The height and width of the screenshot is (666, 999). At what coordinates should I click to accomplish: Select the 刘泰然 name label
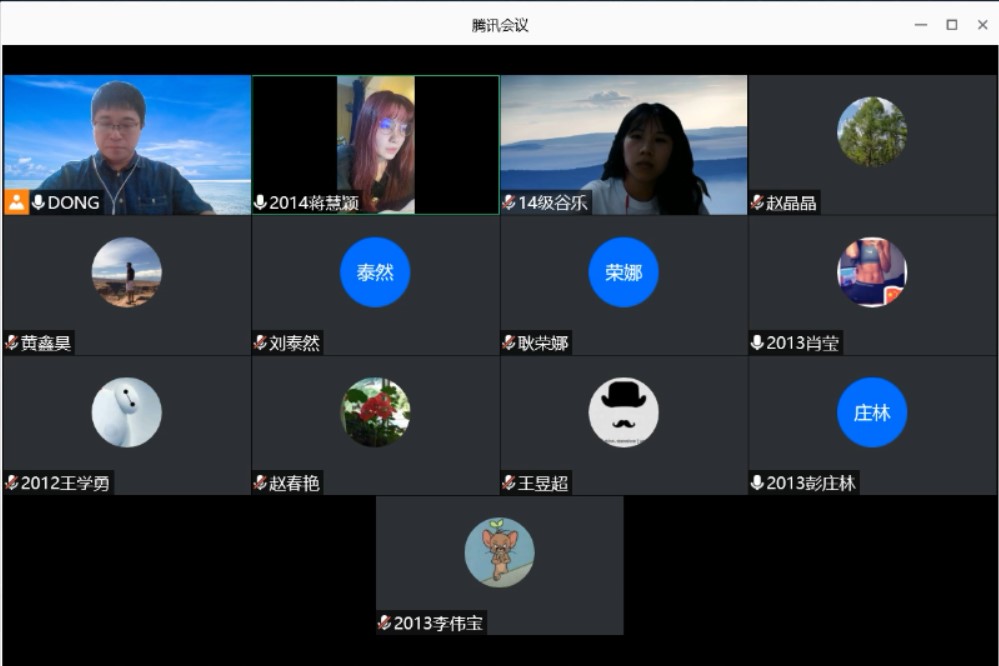[294, 343]
